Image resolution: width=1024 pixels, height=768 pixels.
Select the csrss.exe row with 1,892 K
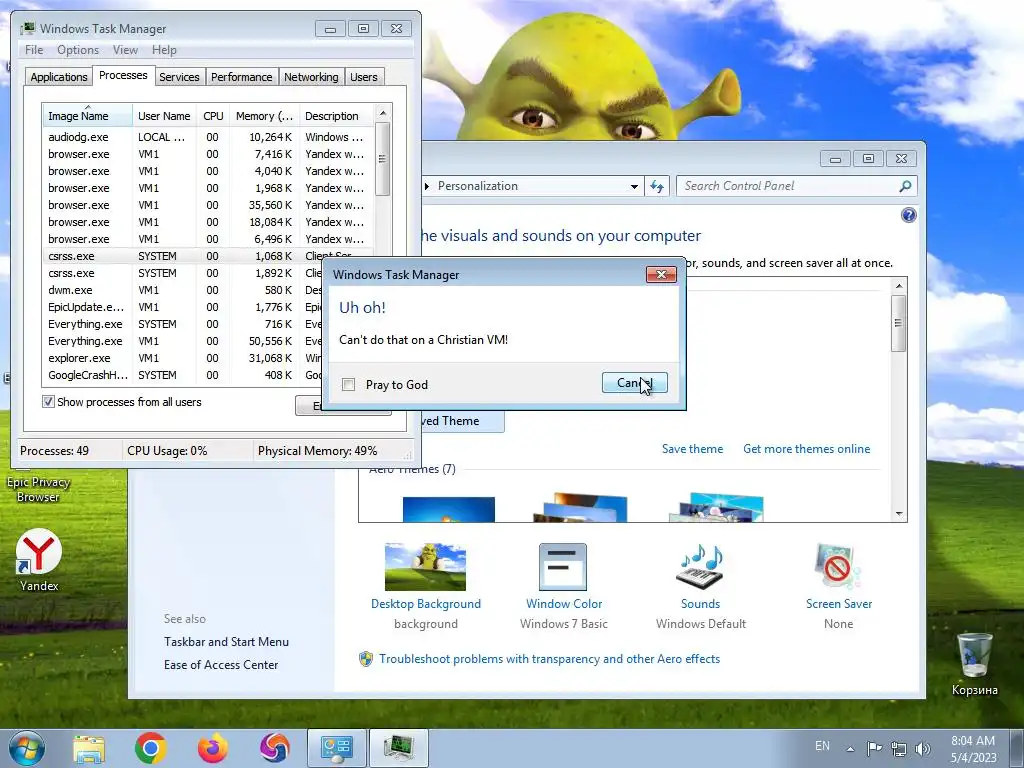click(x=183, y=273)
